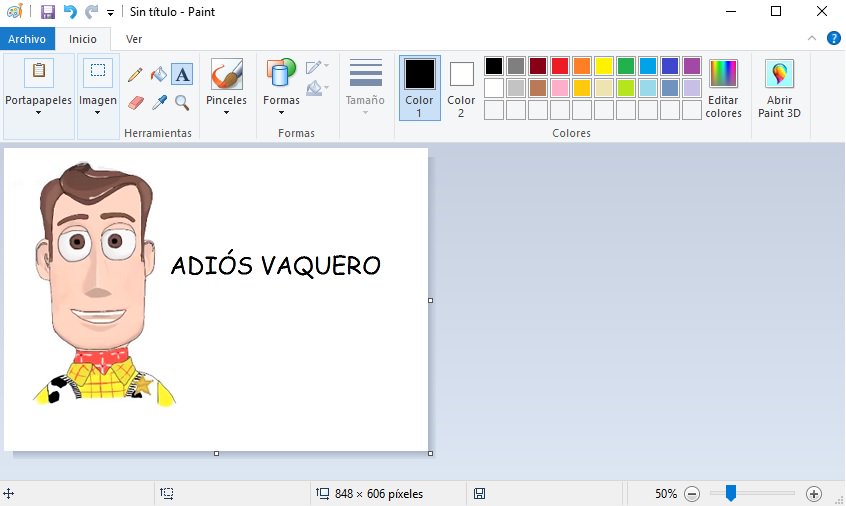Open the Paint help question mark icon
This screenshot has width=846, height=506.
pyautogui.click(x=834, y=38)
